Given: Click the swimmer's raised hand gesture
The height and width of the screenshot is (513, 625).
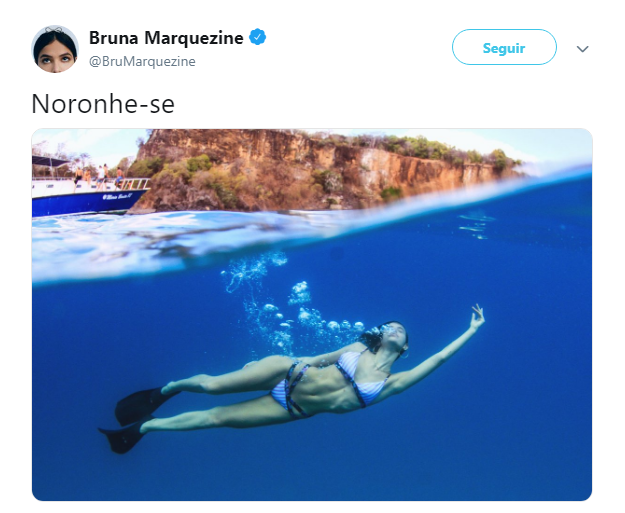Looking at the screenshot, I should tap(478, 316).
